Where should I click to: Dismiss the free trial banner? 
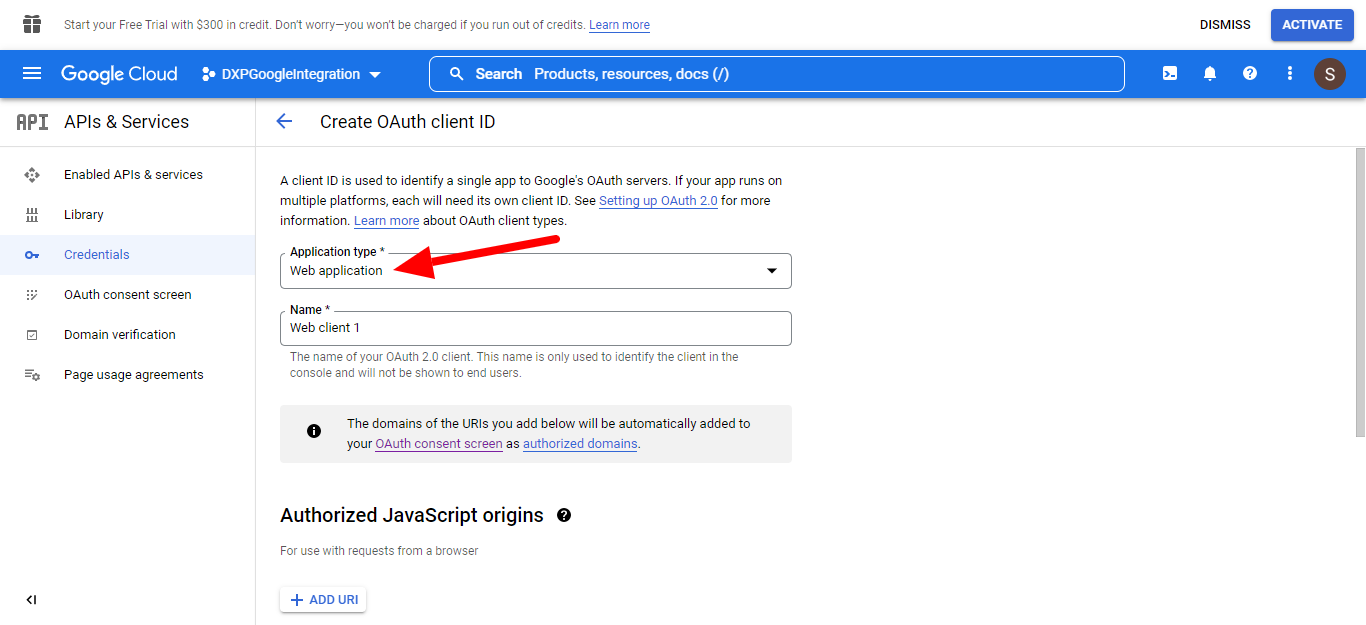(x=1224, y=25)
